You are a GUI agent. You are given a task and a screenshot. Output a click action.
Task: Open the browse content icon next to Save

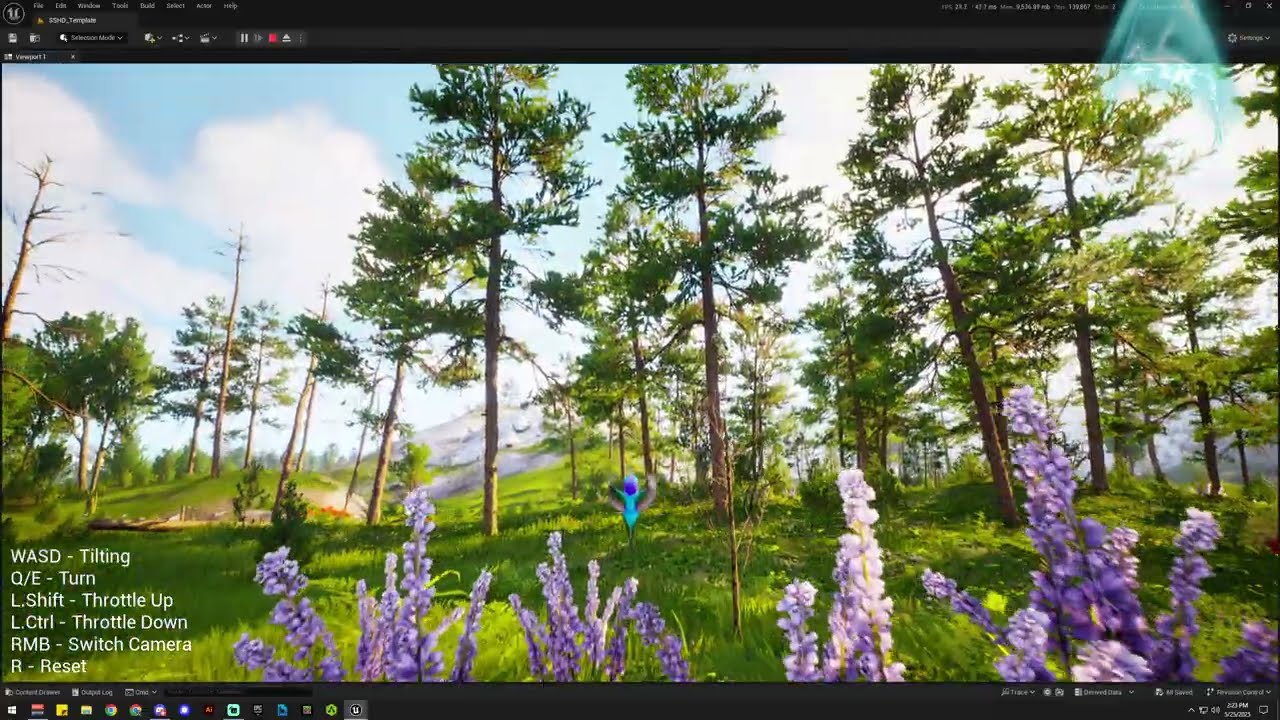(x=34, y=38)
